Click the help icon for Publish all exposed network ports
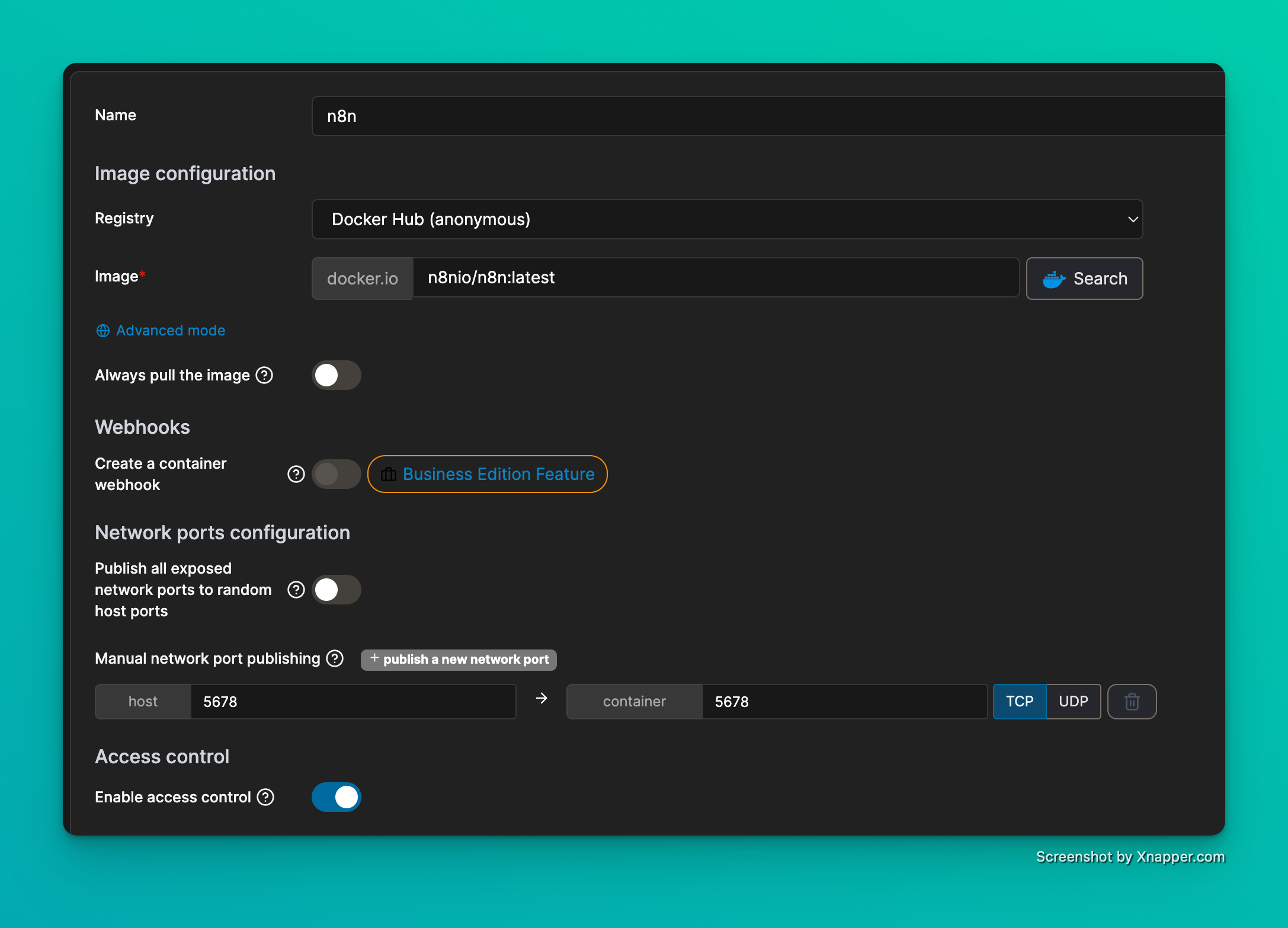1288x928 pixels. (x=296, y=590)
